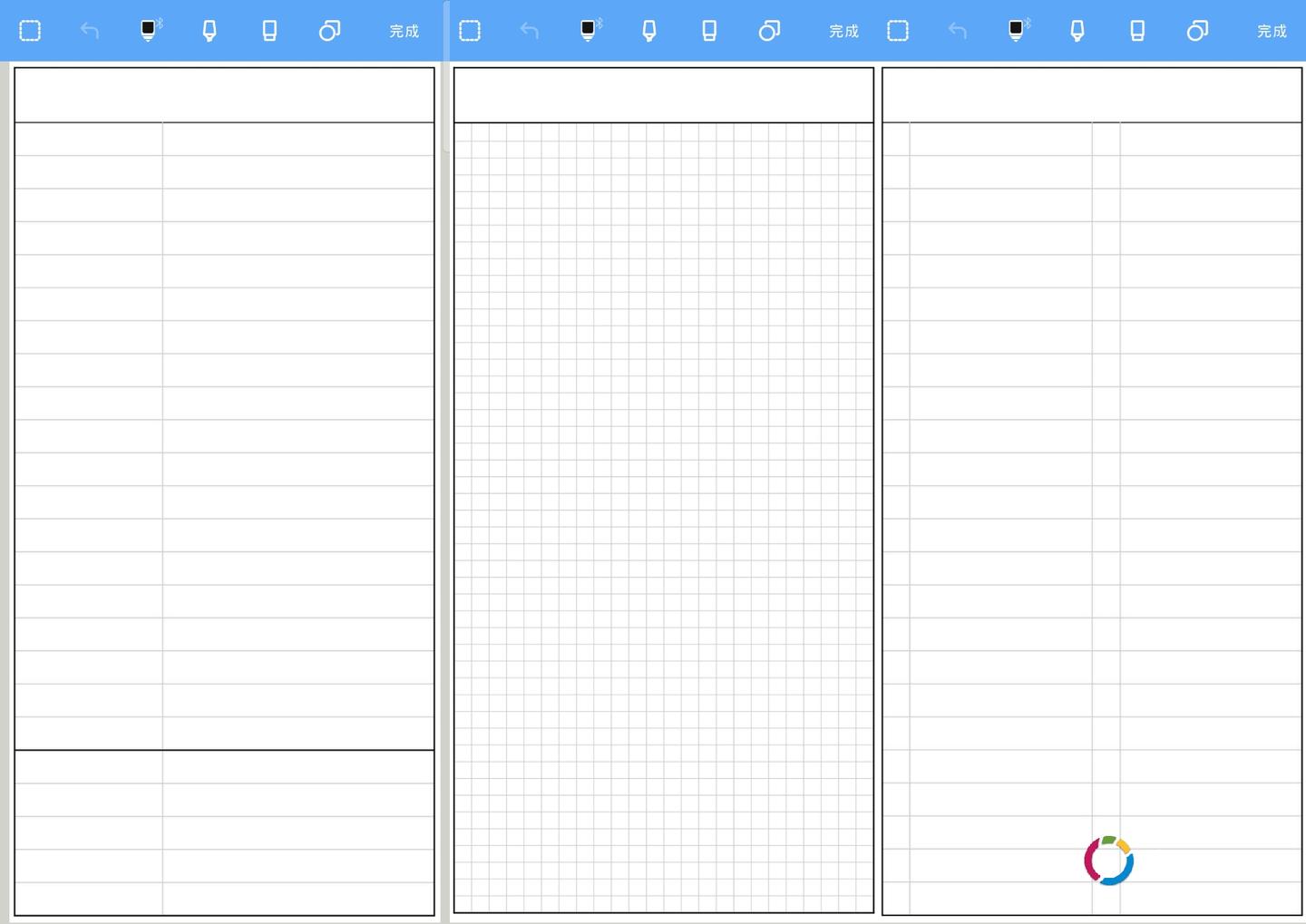Tap 完成 above the left lined-page panel
The height and width of the screenshot is (924, 1306).
coord(404,31)
